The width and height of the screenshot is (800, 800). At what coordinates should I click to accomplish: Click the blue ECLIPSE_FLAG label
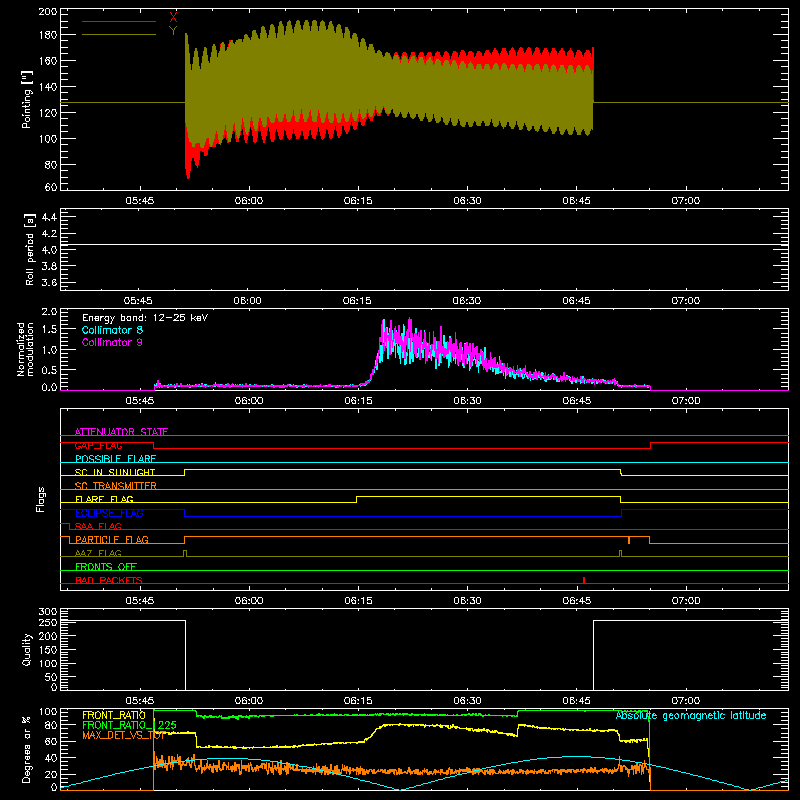(109, 513)
